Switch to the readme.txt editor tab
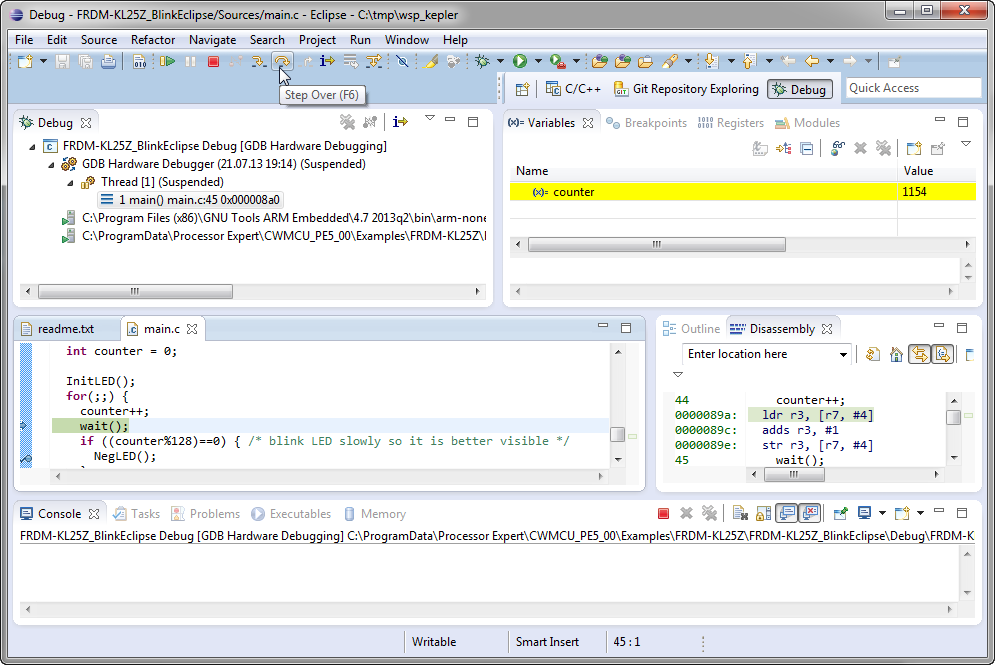 coord(65,329)
